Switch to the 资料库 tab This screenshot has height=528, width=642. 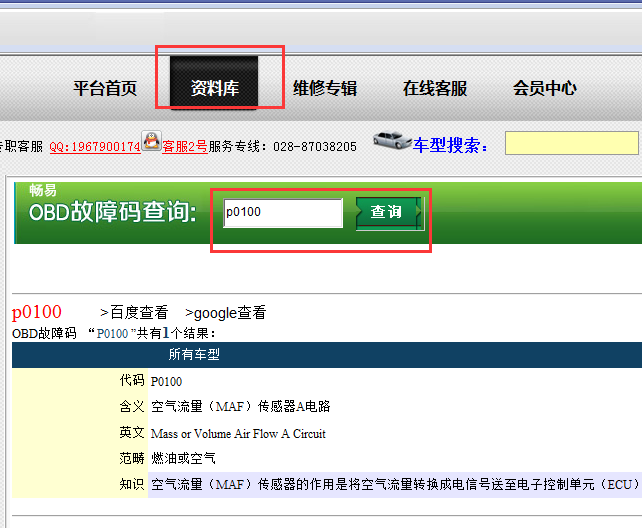click(214, 82)
